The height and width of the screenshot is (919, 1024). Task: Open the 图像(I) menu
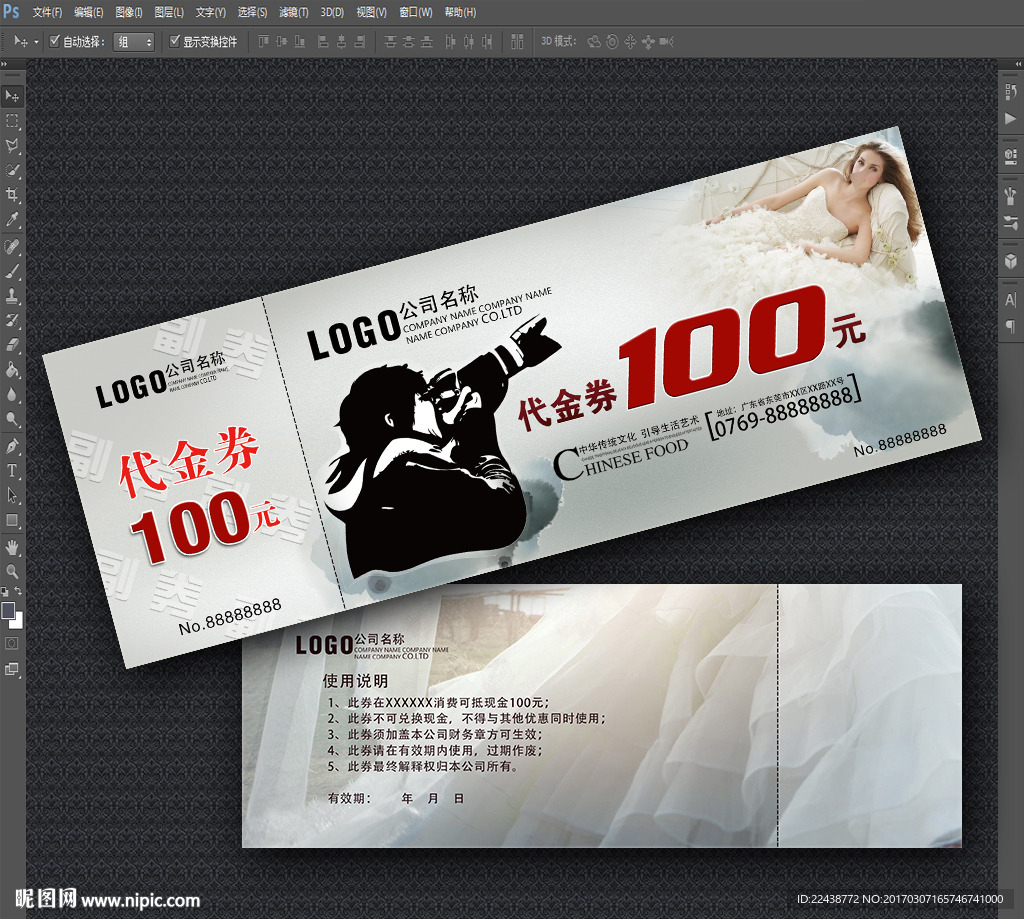click(129, 12)
